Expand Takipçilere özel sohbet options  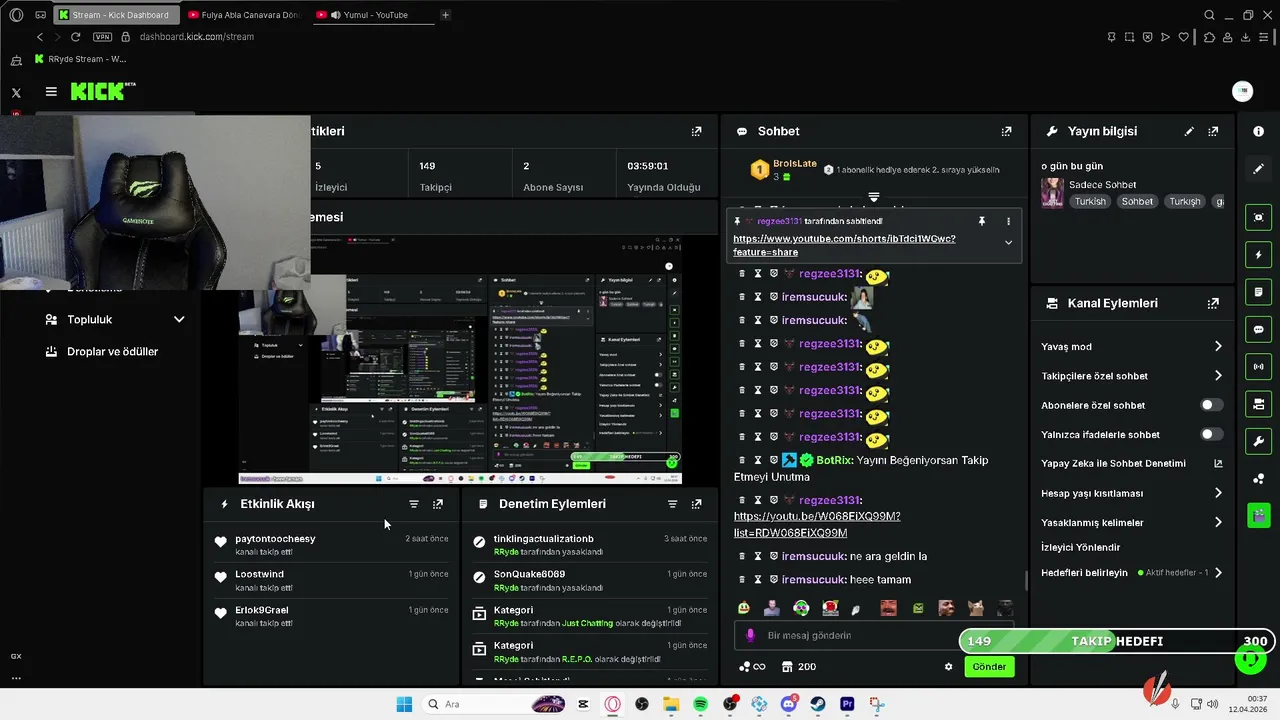click(1218, 376)
